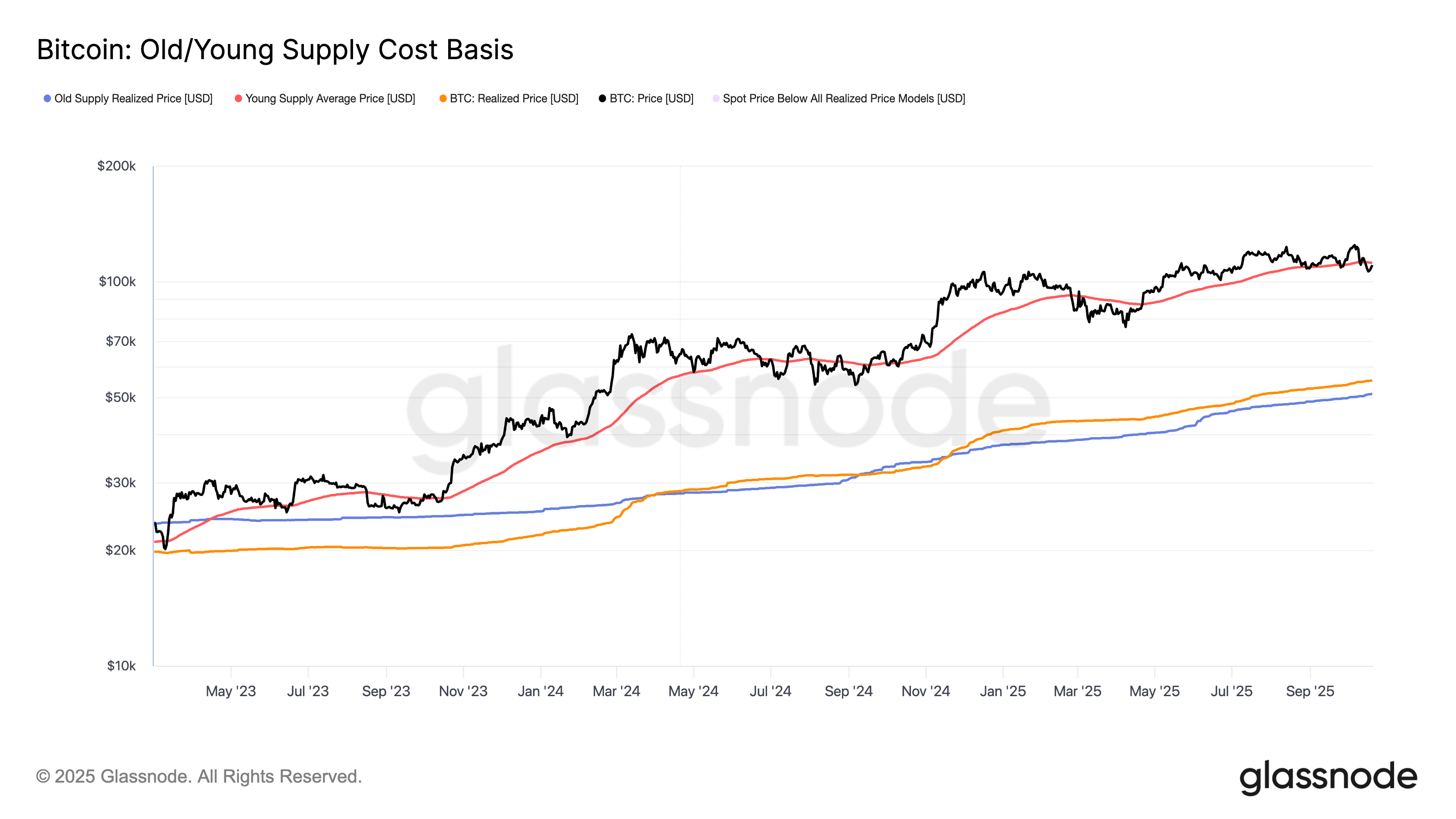Click the 2025 Glassnode copyright text
Viewport: 1456px width, 819px height.
click(x=199, y=777)
